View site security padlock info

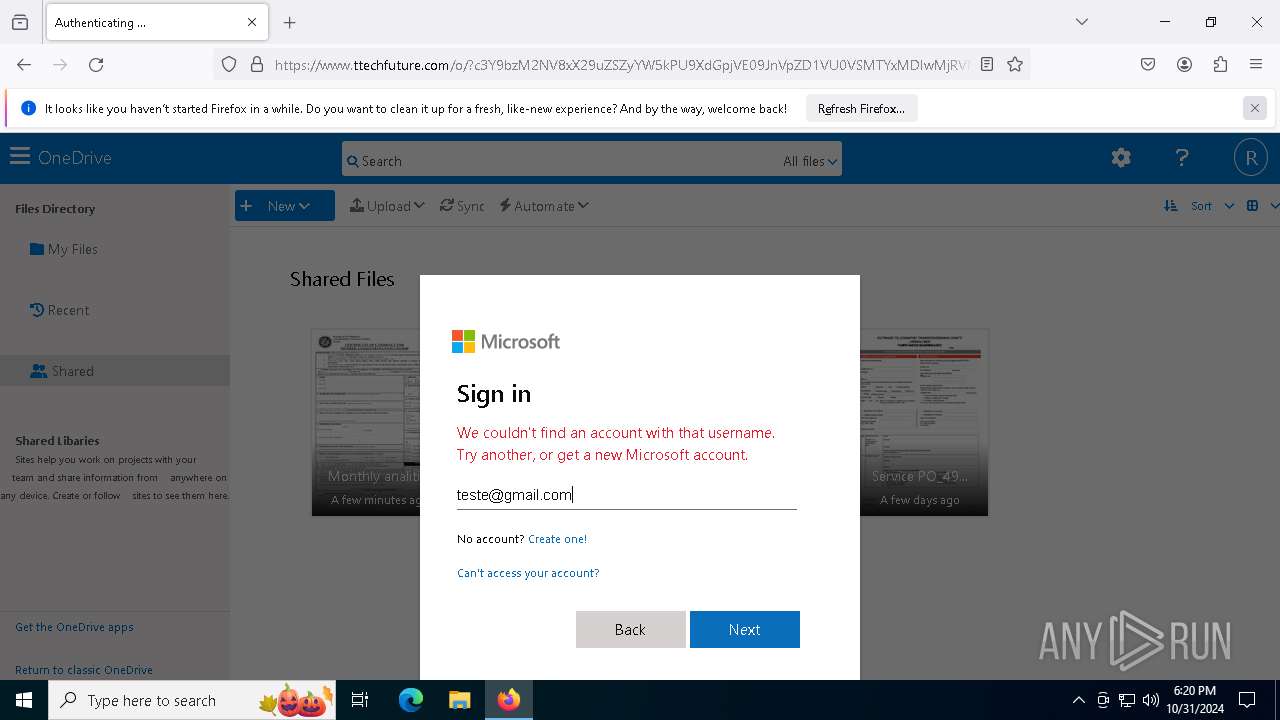[x=257, y=64]
